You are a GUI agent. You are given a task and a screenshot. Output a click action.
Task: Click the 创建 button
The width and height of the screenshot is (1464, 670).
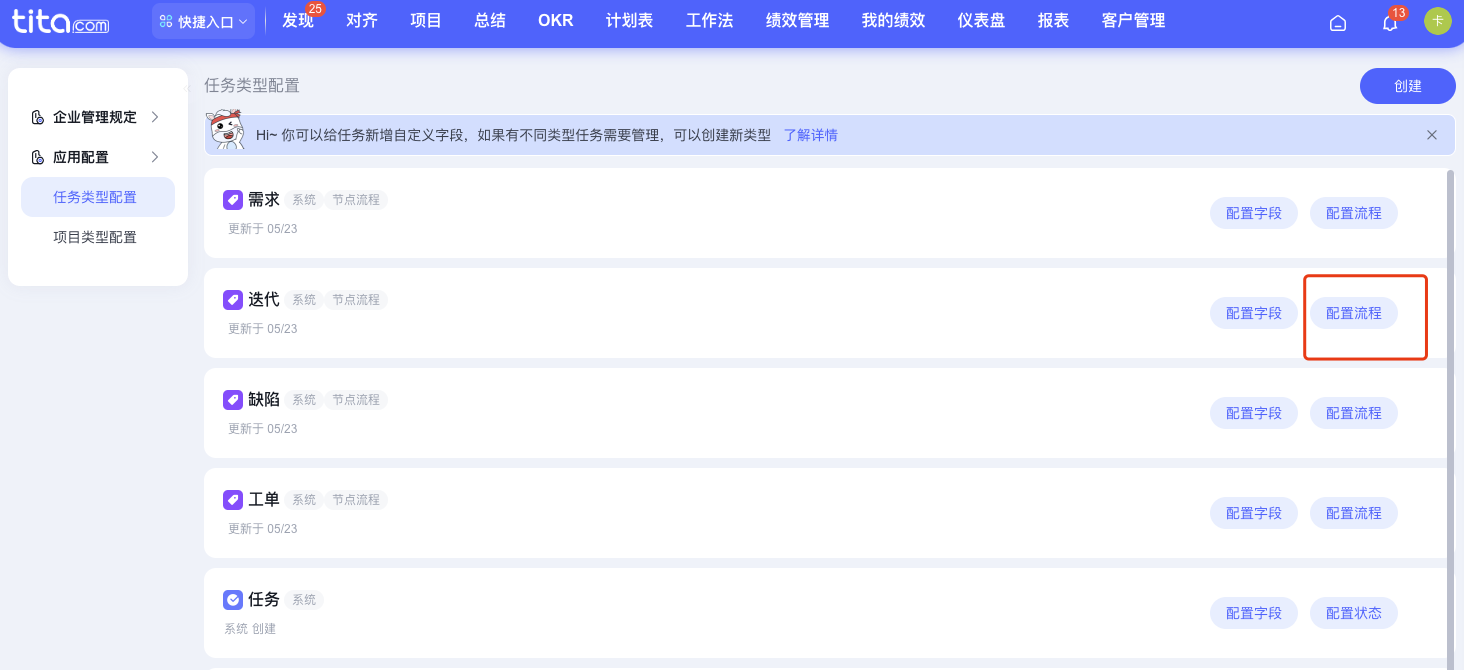pos(1407,86)
